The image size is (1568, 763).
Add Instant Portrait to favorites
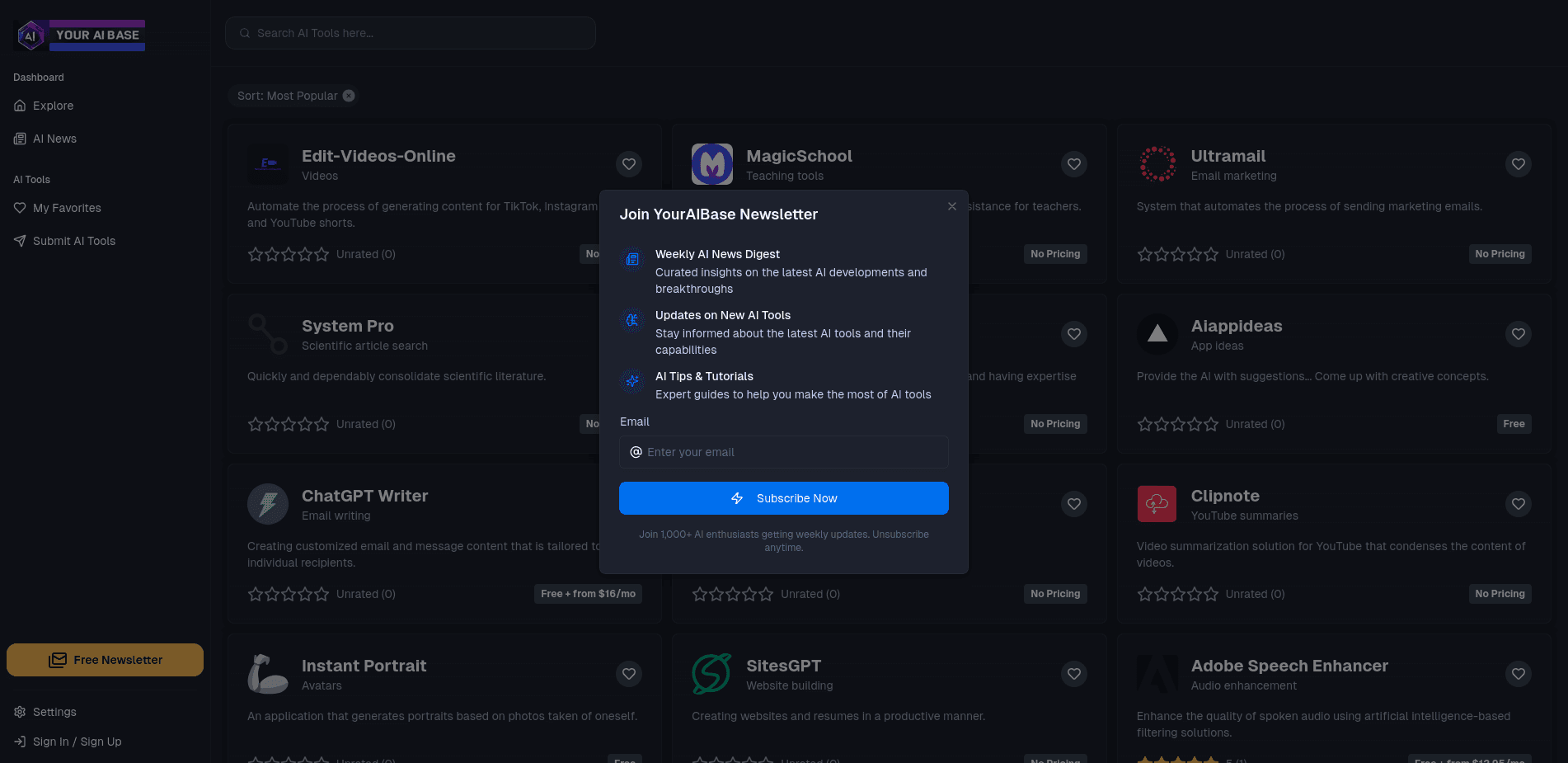click(x=629, y=674)
